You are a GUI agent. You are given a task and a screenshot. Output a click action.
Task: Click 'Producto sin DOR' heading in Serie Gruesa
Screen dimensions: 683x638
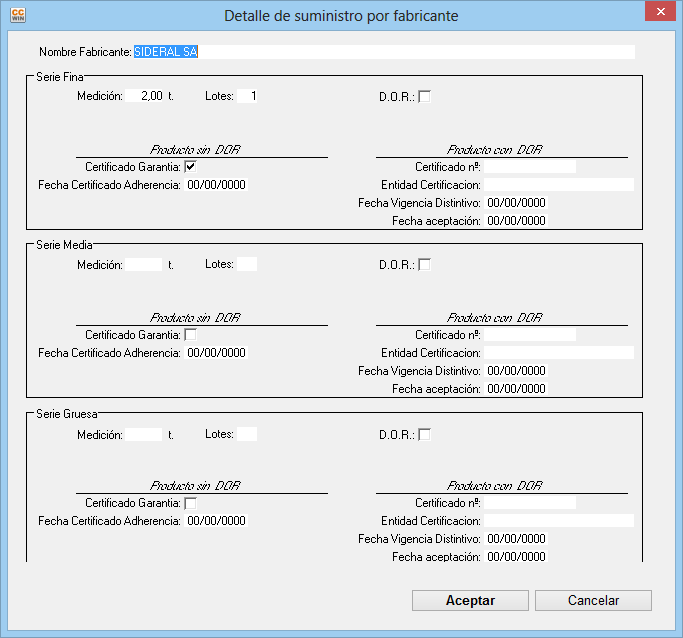pyautogui.click(x=195, y=486)
